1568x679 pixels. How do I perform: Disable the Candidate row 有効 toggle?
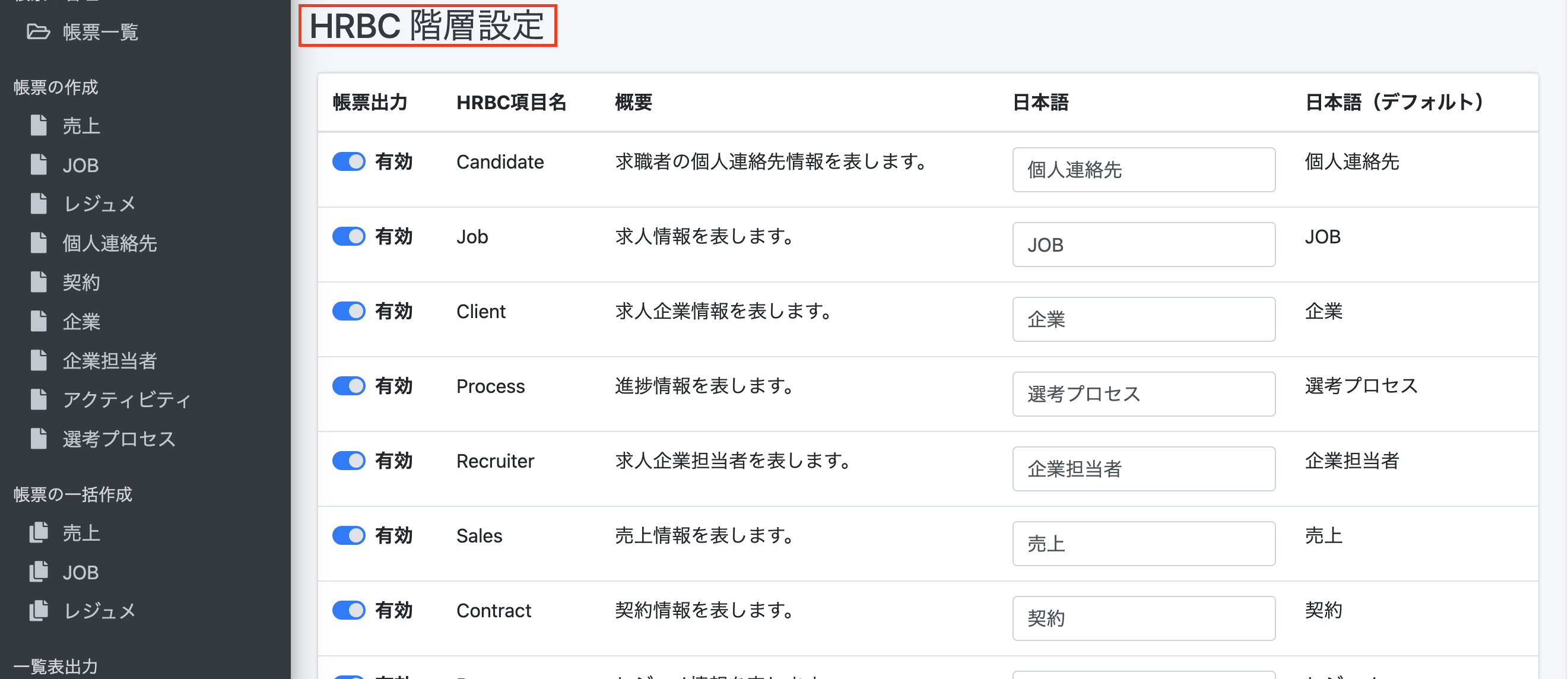[349, 161]
